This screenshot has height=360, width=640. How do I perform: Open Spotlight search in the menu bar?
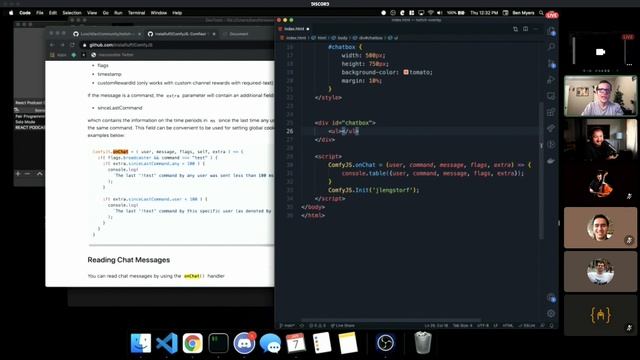tap(541, 13)
